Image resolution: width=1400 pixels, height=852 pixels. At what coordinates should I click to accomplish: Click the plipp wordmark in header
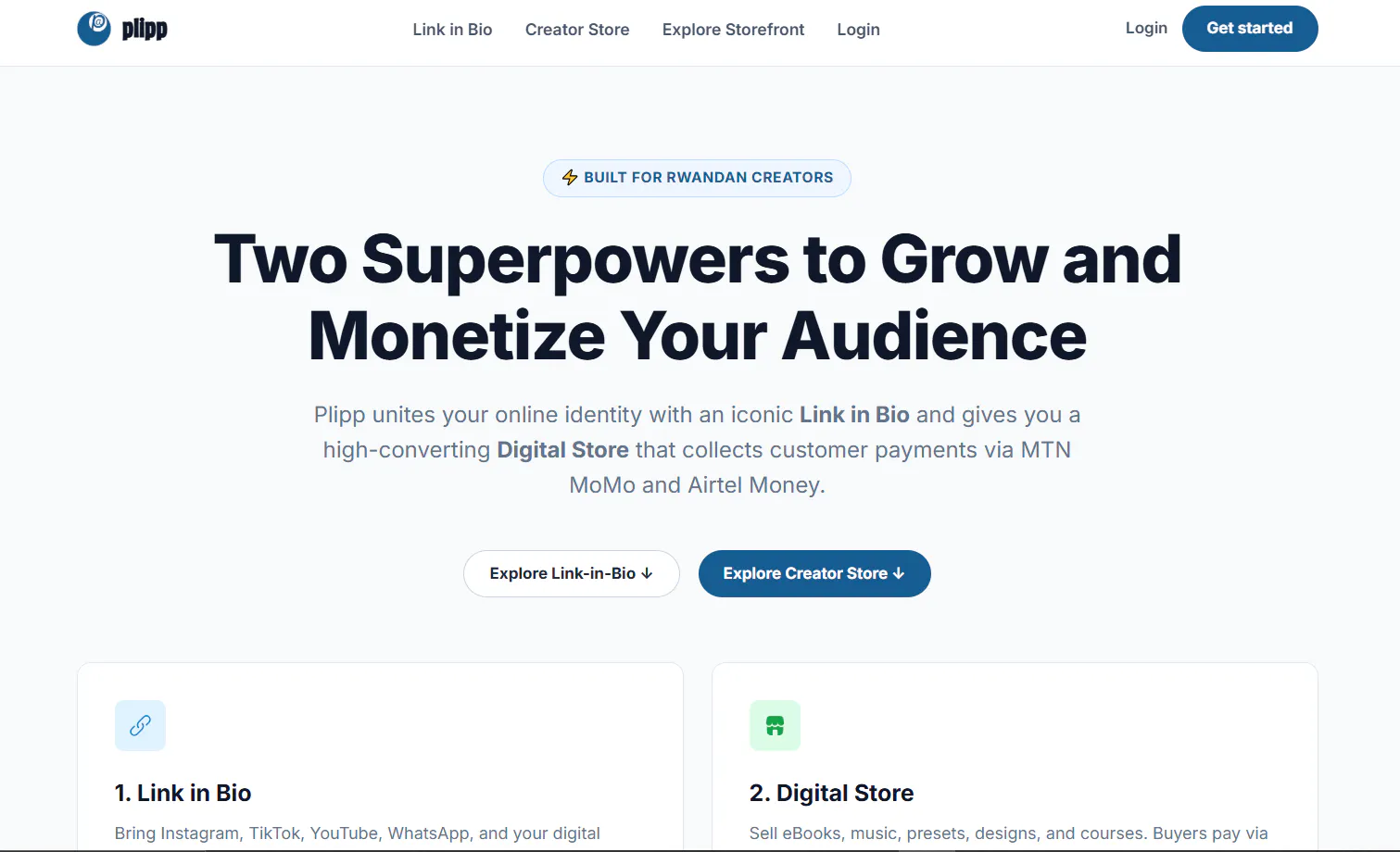[x=145, y=30]
